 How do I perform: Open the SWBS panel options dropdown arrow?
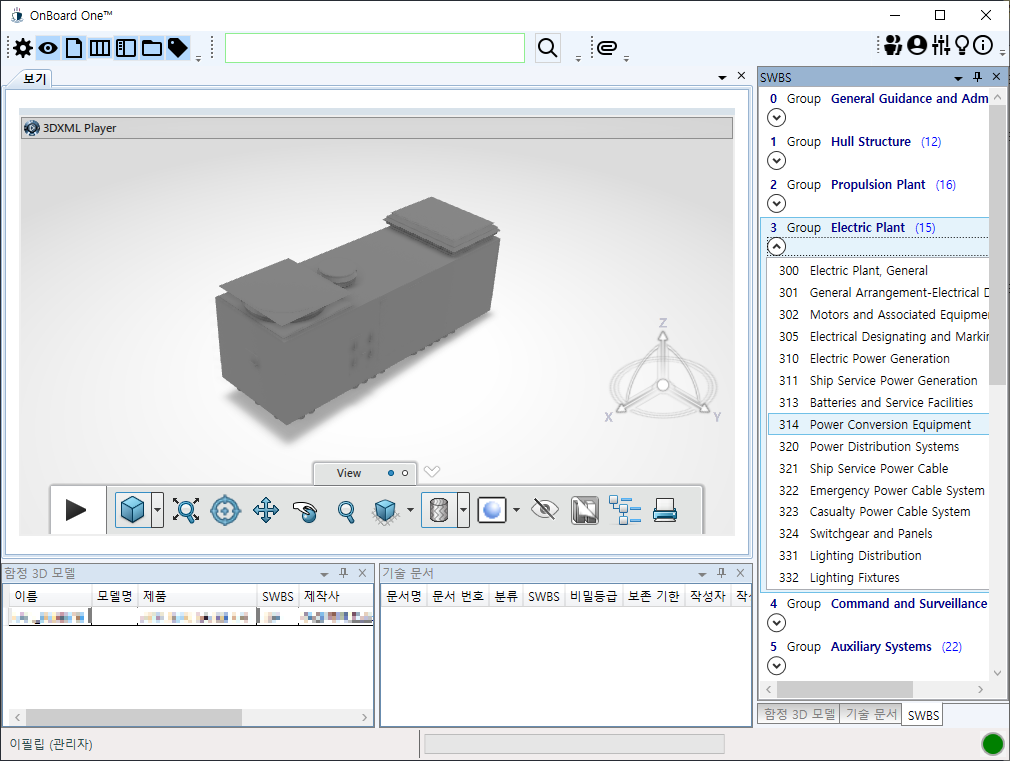pos(958,78)
